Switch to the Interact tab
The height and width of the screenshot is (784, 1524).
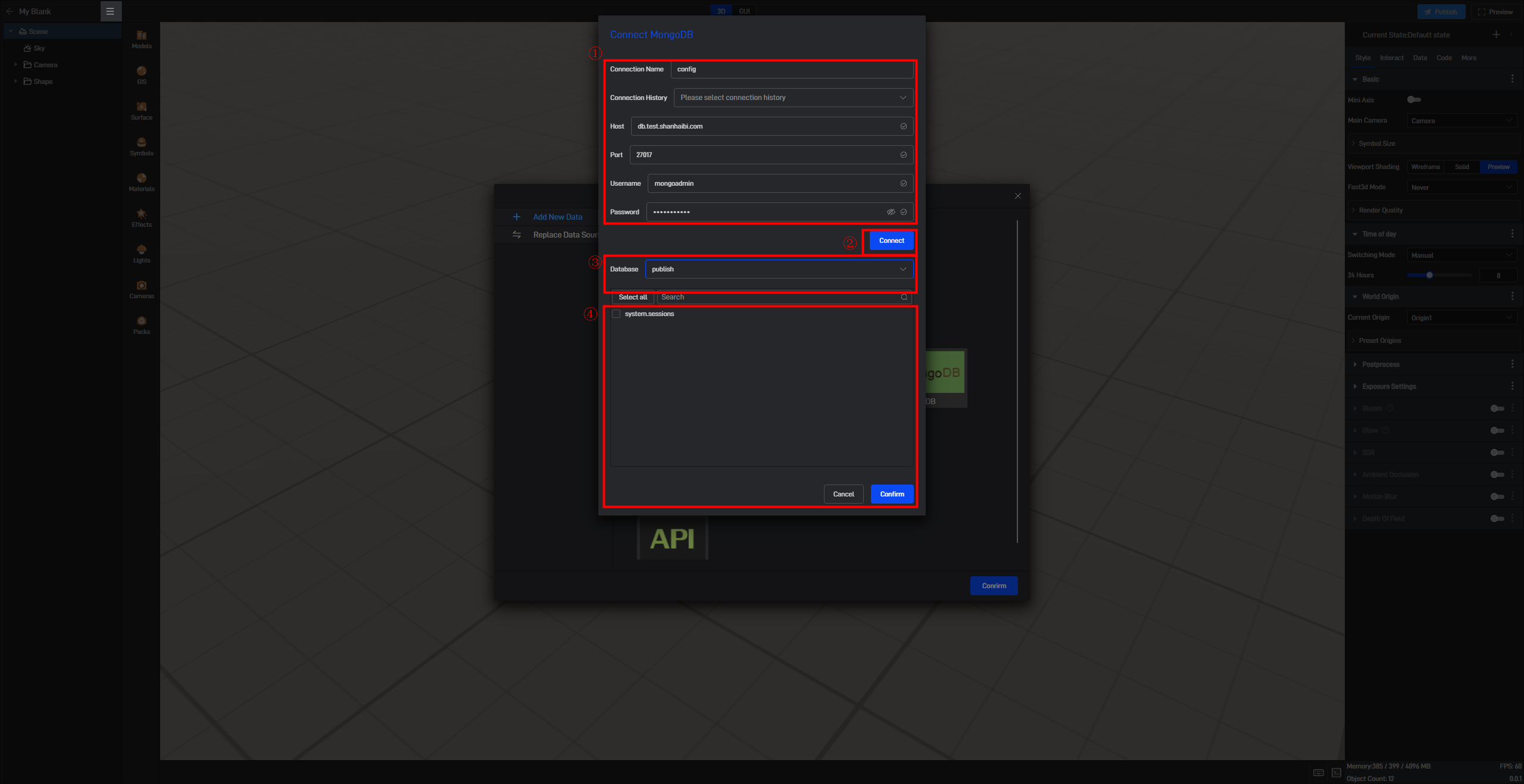coord(1392,58)
